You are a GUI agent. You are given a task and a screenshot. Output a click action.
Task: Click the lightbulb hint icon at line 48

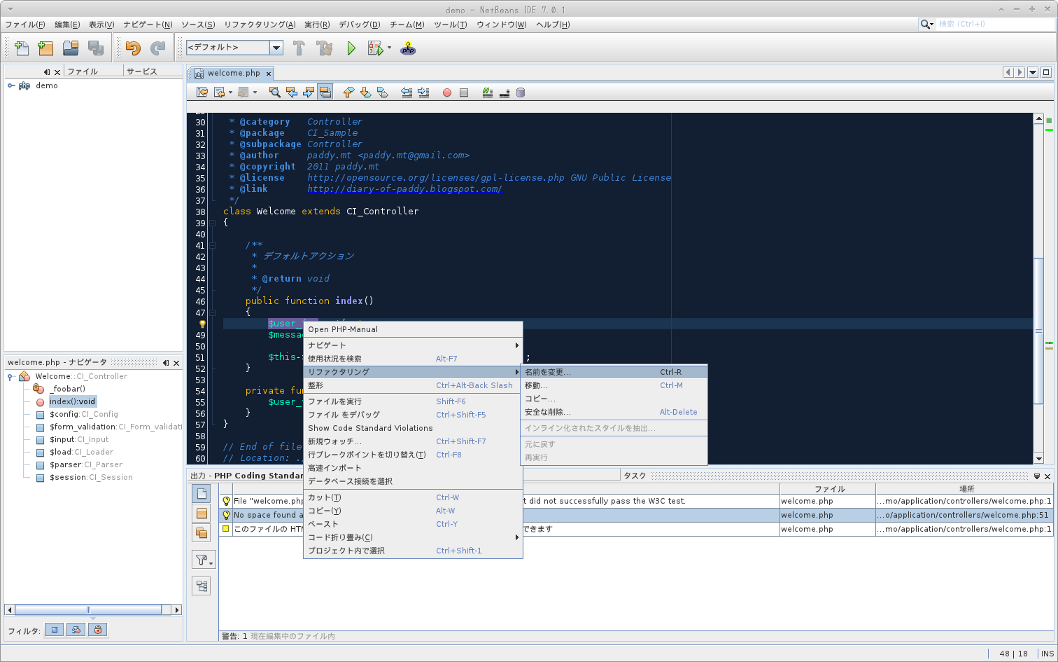point(201,324)
